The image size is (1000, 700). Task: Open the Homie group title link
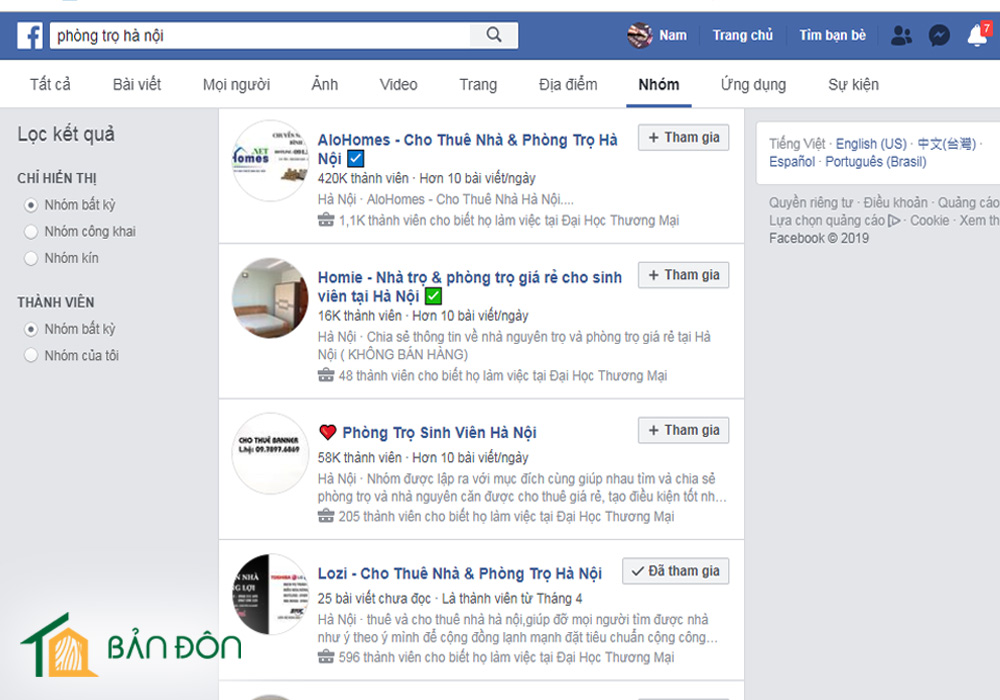470,287
